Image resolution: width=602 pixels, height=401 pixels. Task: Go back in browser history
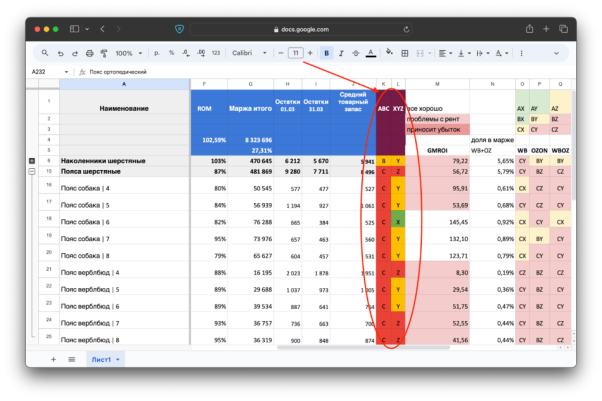pos(103,29)
